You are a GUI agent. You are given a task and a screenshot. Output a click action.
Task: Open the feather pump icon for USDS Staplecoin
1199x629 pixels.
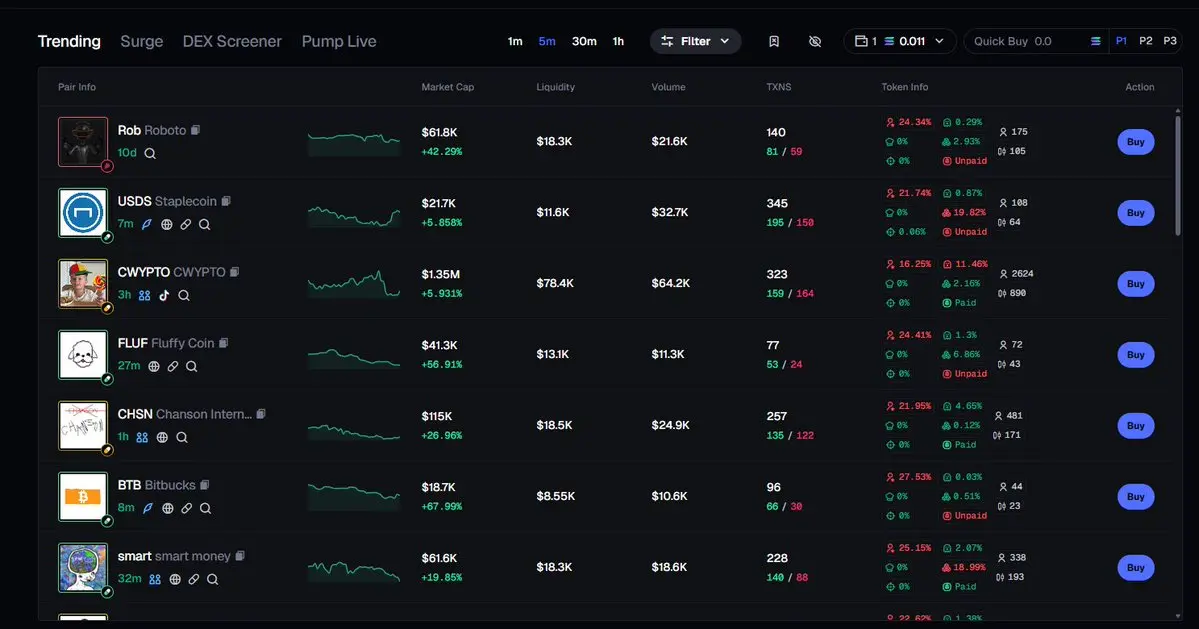tap(147, 225)
